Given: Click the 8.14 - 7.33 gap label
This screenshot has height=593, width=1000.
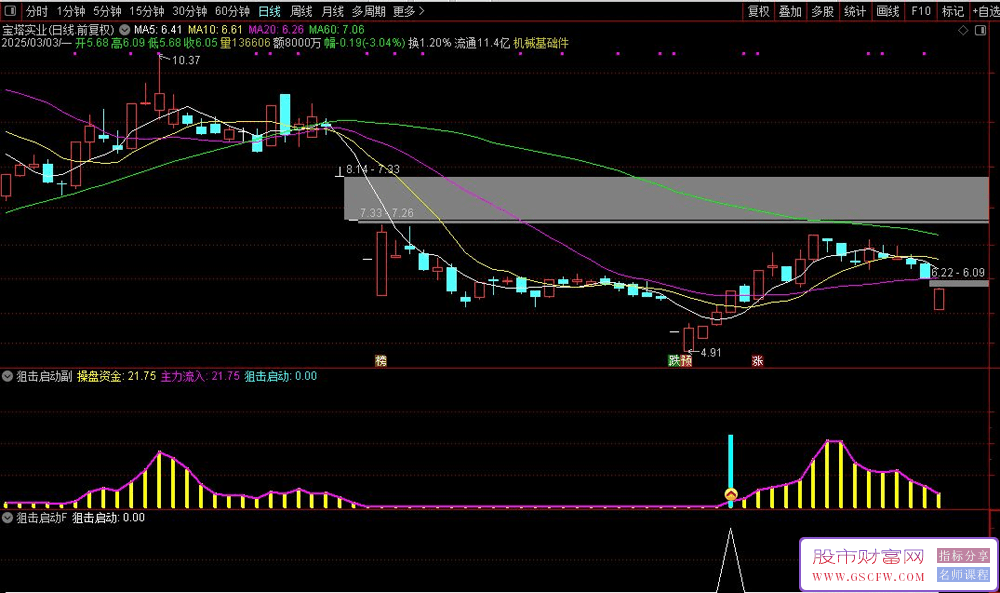Looking at the screenshot, I should coord(372,170).
